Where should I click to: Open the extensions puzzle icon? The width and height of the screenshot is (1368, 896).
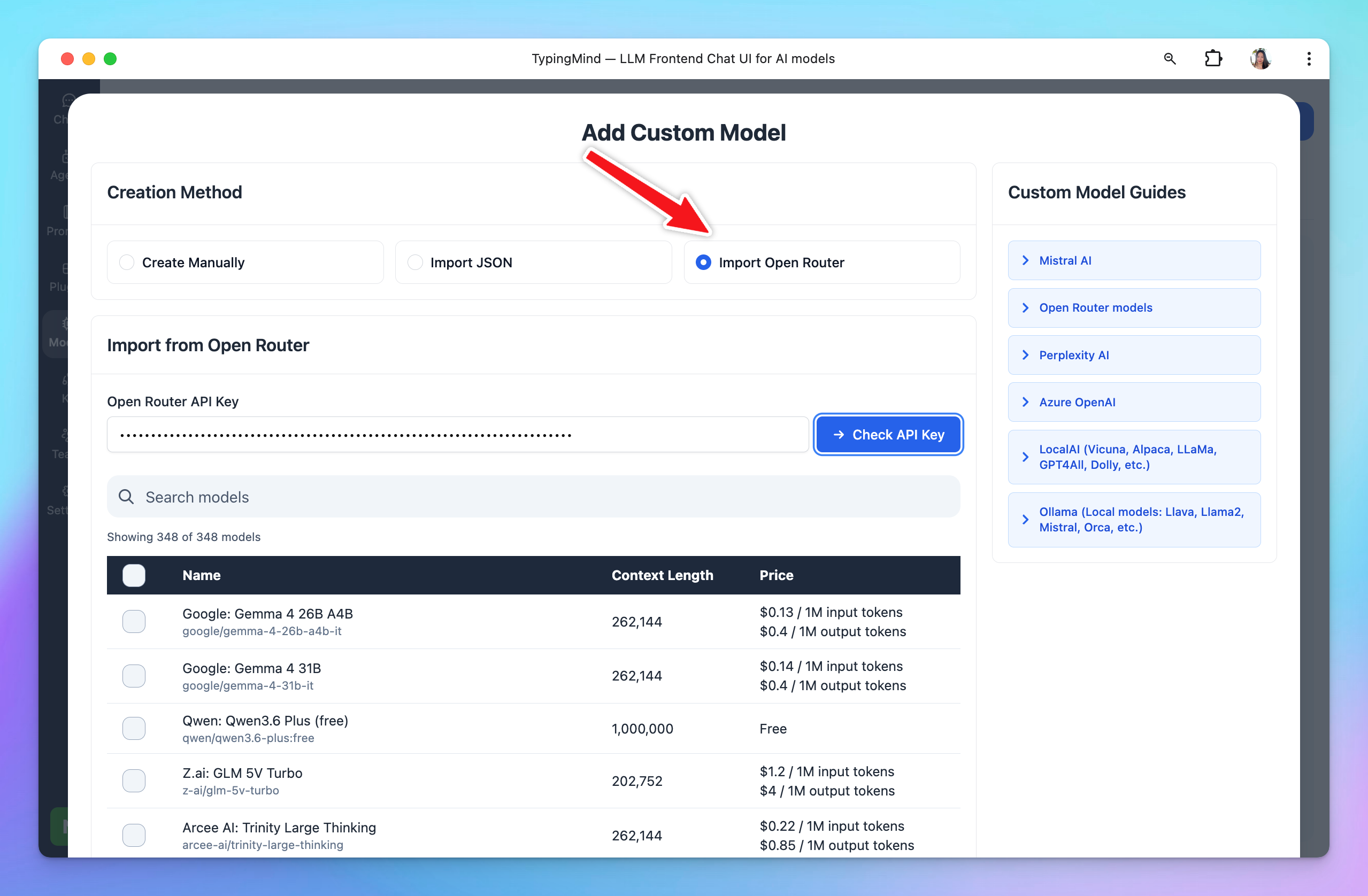point(1213,59)
